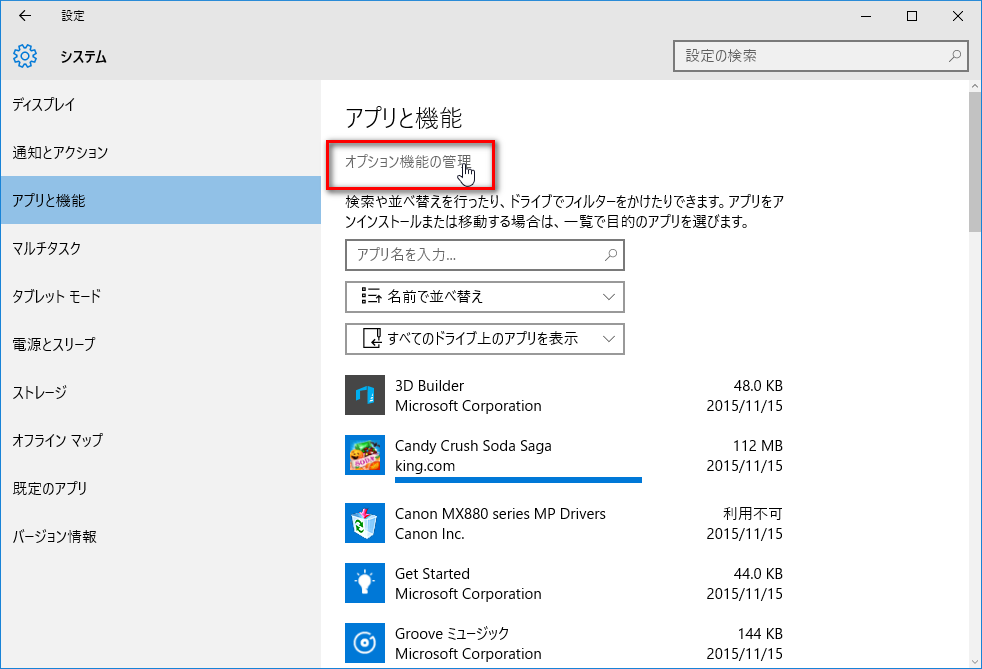This screenshot has height=669, width=982.
Task: Click the king.com publisher text
Action: [425, 465]
